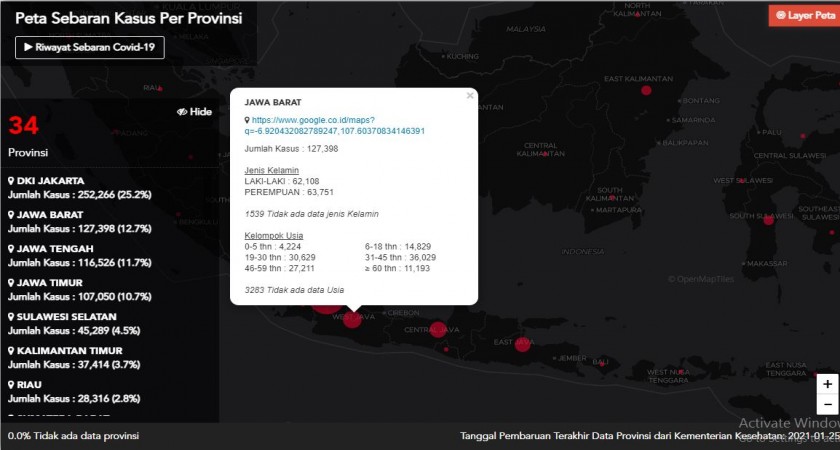The height and width of the screenshot is (450, 840).
Task: Click the pin icon beside JAWA TENGAH
Action: tap(11, 249)
